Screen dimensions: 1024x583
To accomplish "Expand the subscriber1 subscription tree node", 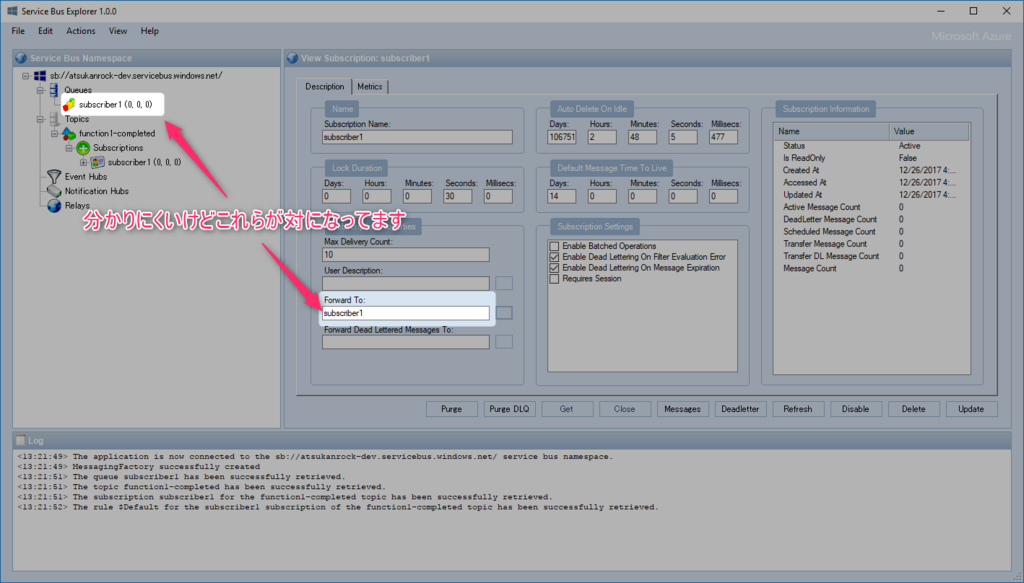I will point(83,163).
